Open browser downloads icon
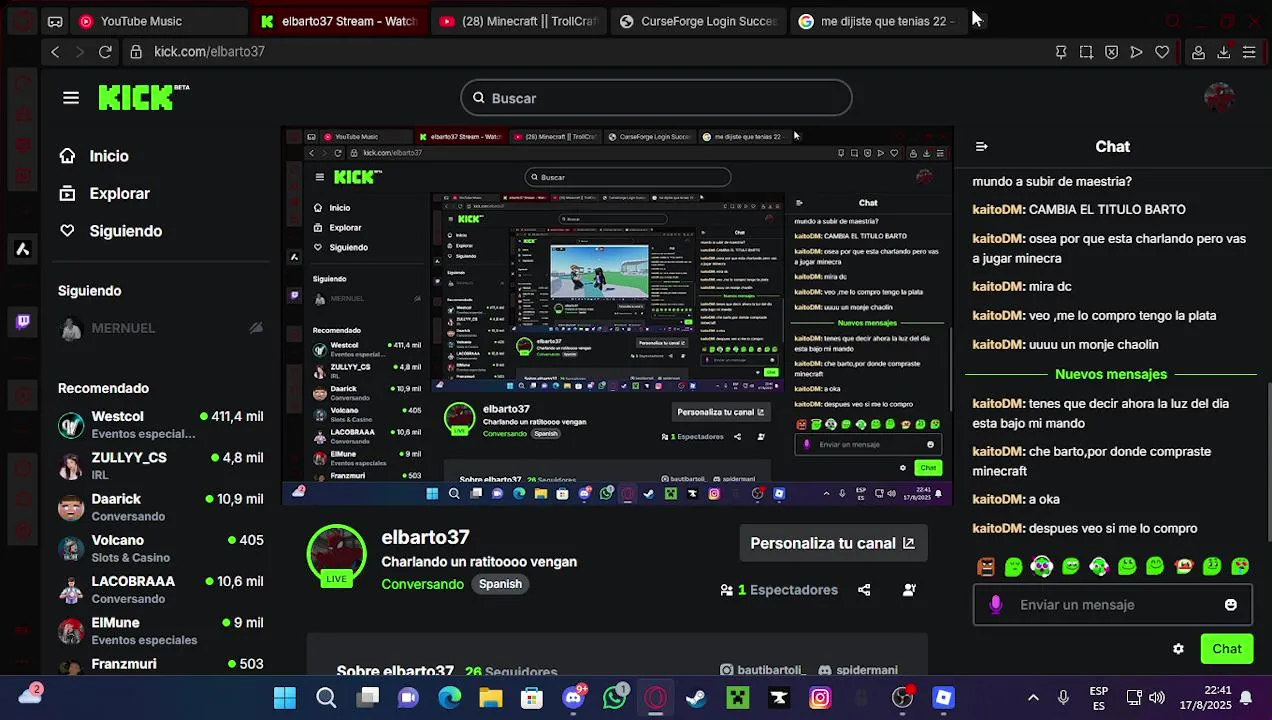This screenshot has height=720, width=1272. (x=1223, y=52)
